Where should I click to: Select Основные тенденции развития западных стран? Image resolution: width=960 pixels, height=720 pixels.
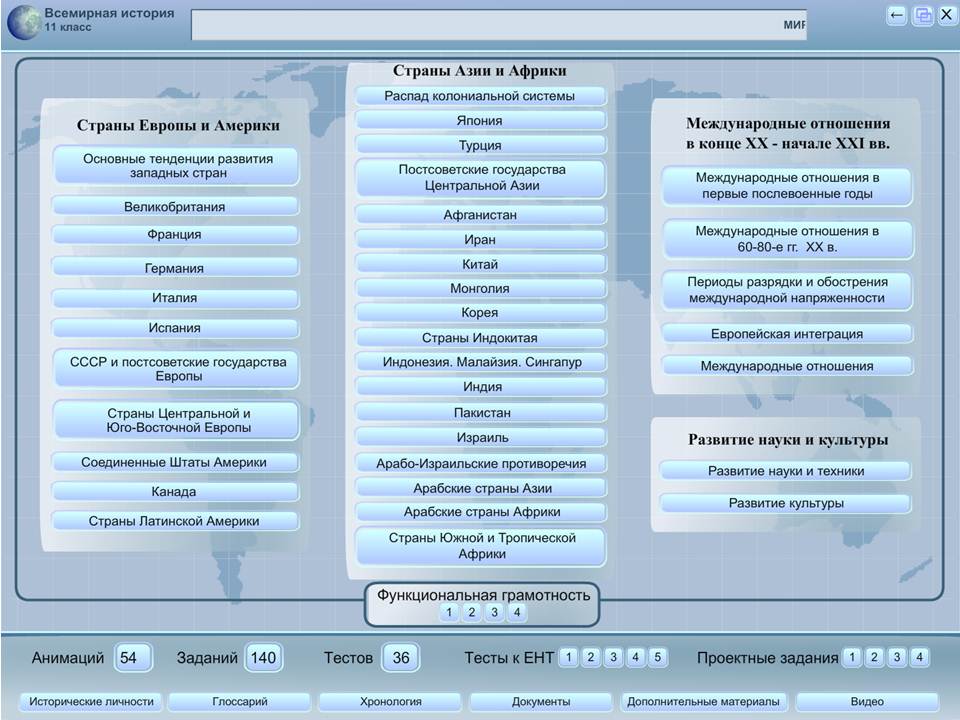tap(176, 165)
